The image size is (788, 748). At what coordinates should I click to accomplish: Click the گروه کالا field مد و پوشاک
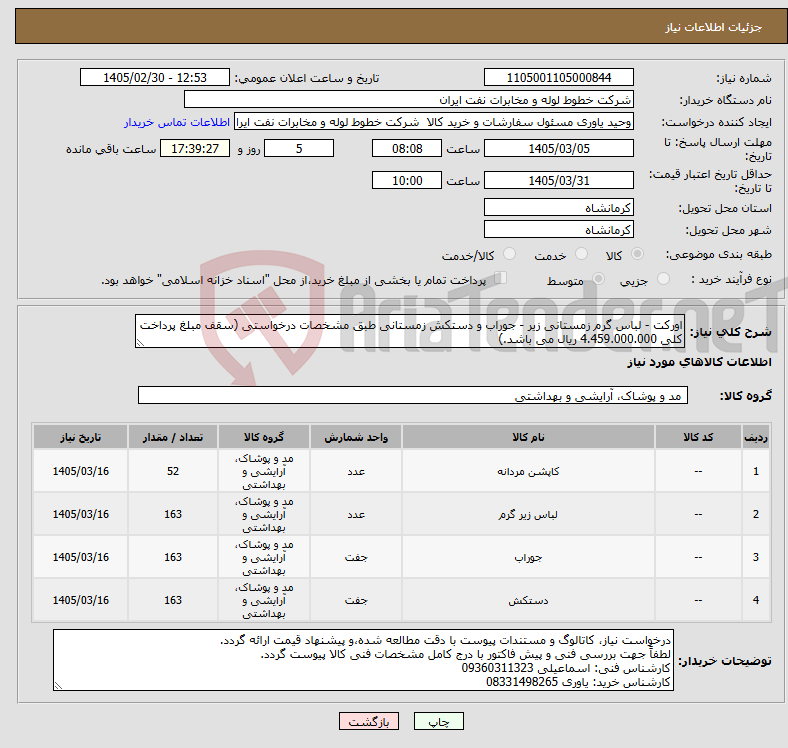tap(413, 395)
